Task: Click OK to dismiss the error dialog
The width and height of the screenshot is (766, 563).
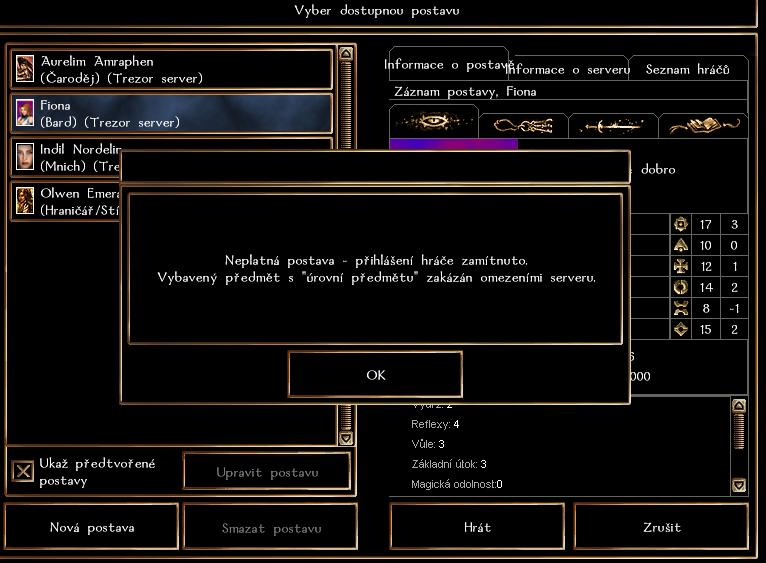Action: 375,375
